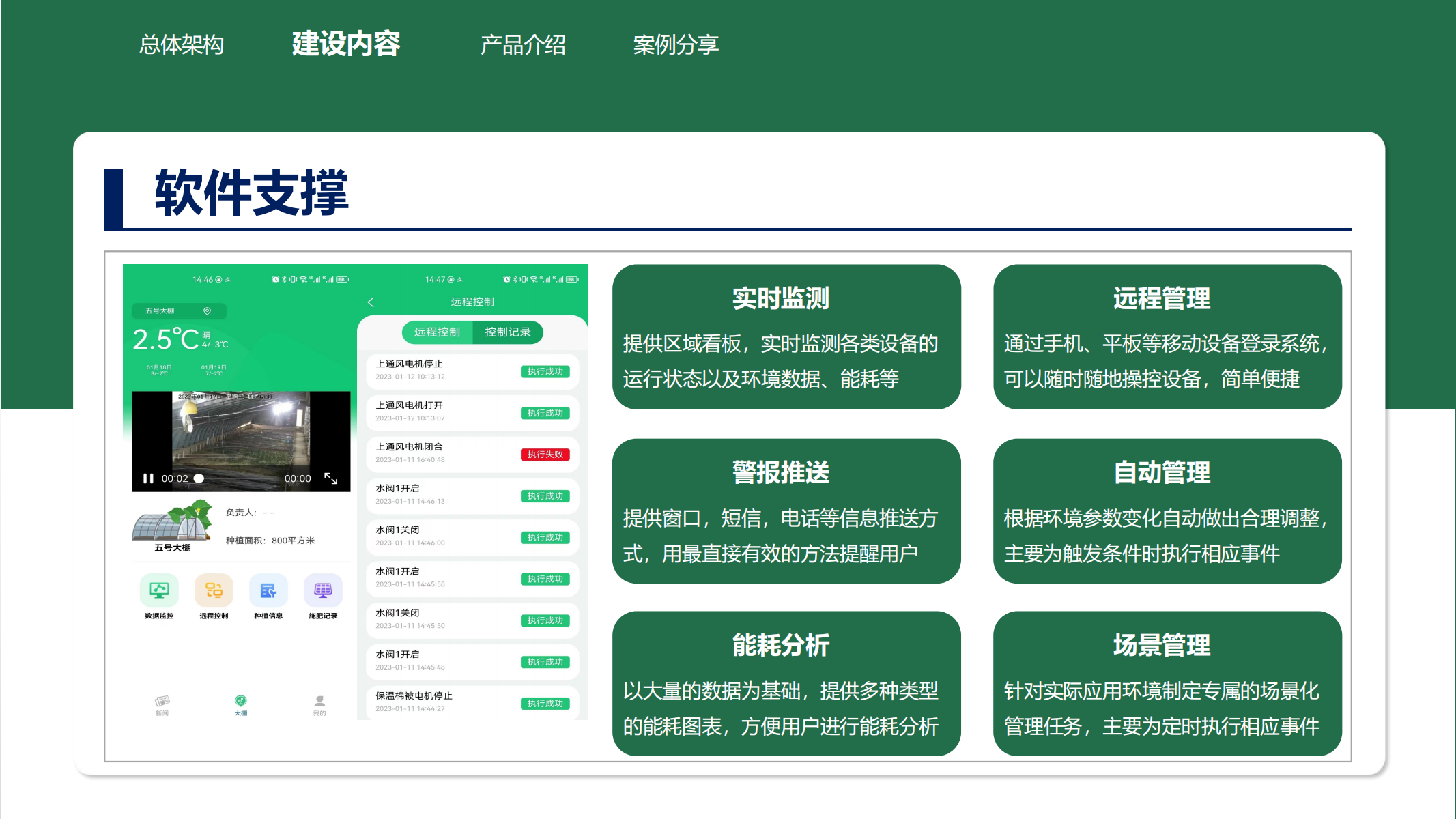The width and height of the screenshot is (1456, 819).
Task: Click the video progress slider knob
Action: pos(199,478)
